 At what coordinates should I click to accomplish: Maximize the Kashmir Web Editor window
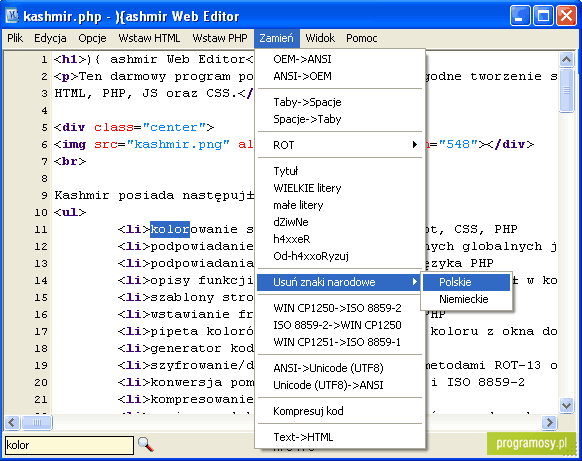[543, 16]
